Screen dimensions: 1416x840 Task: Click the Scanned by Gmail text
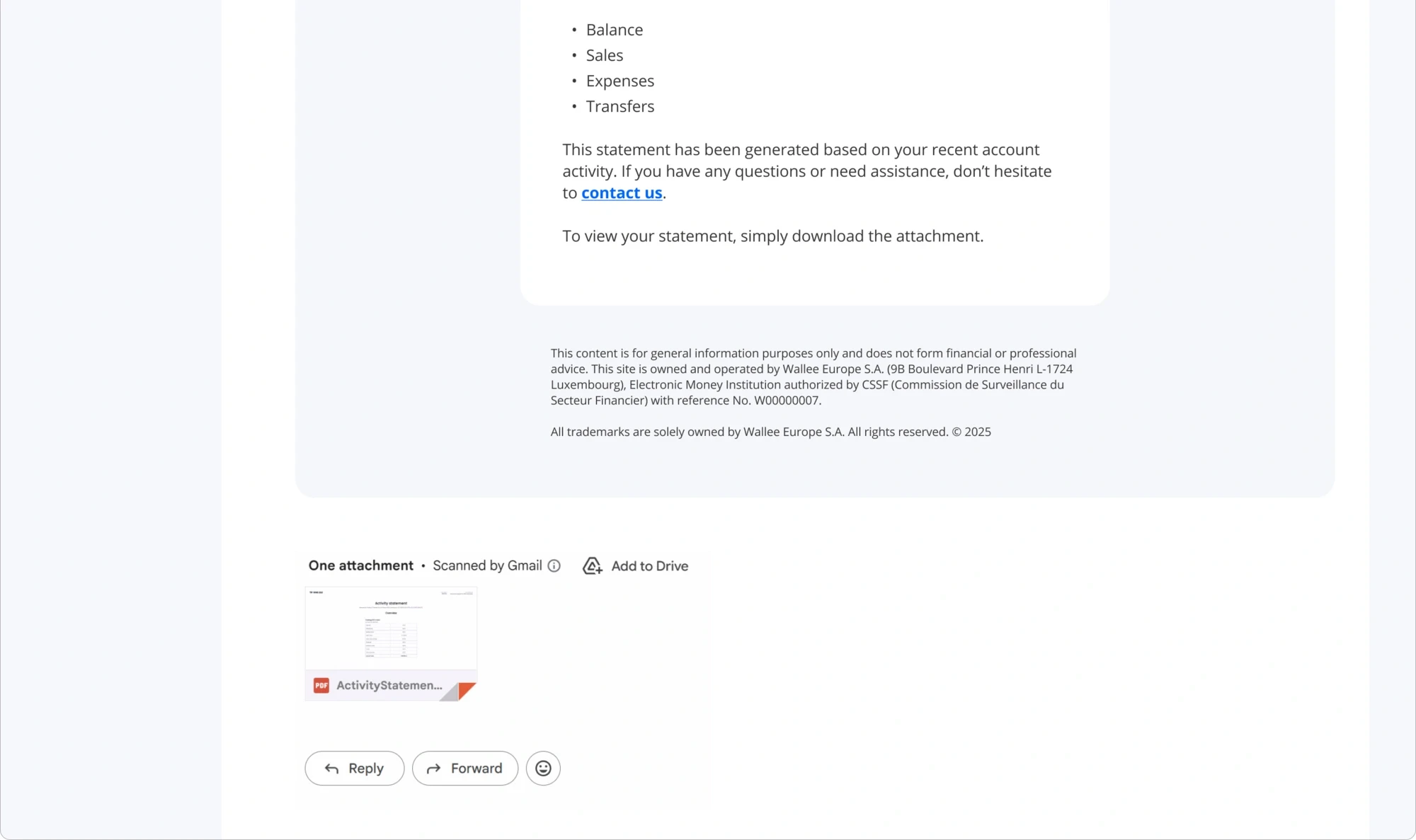pyautogui.click(x=489, y=565)
